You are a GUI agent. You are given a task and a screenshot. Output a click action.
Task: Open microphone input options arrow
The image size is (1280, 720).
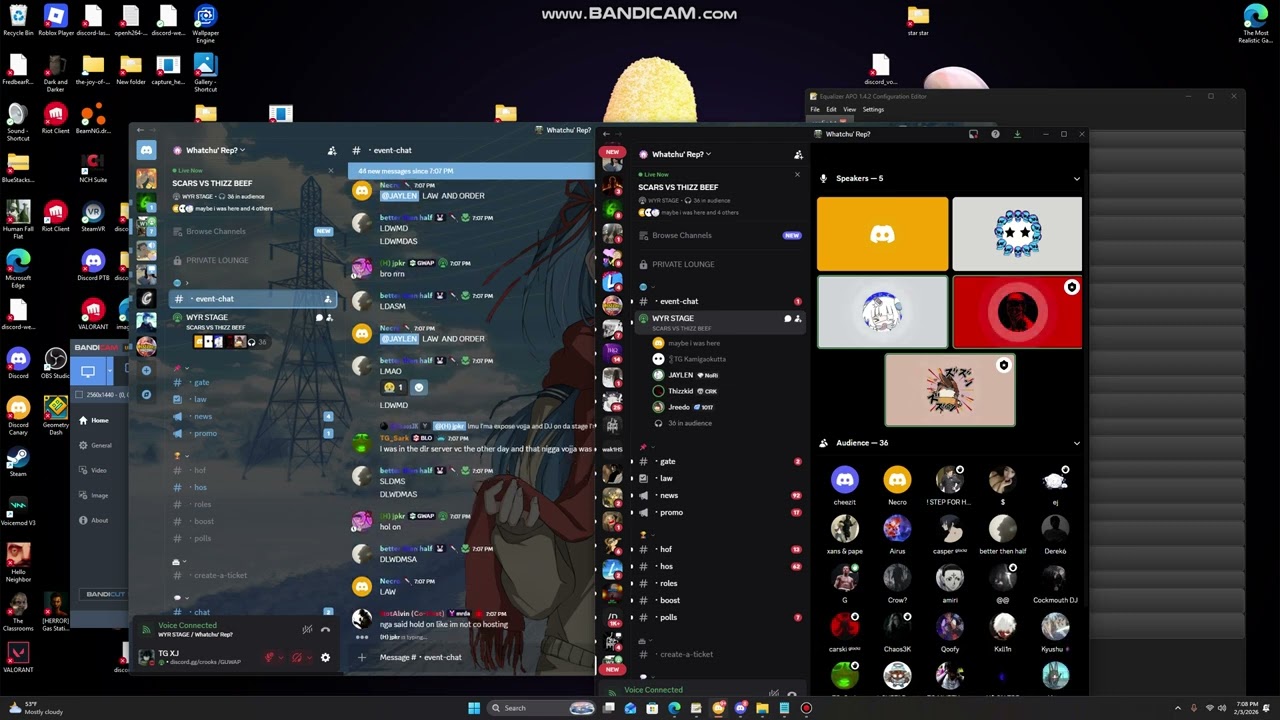[280, 658]
